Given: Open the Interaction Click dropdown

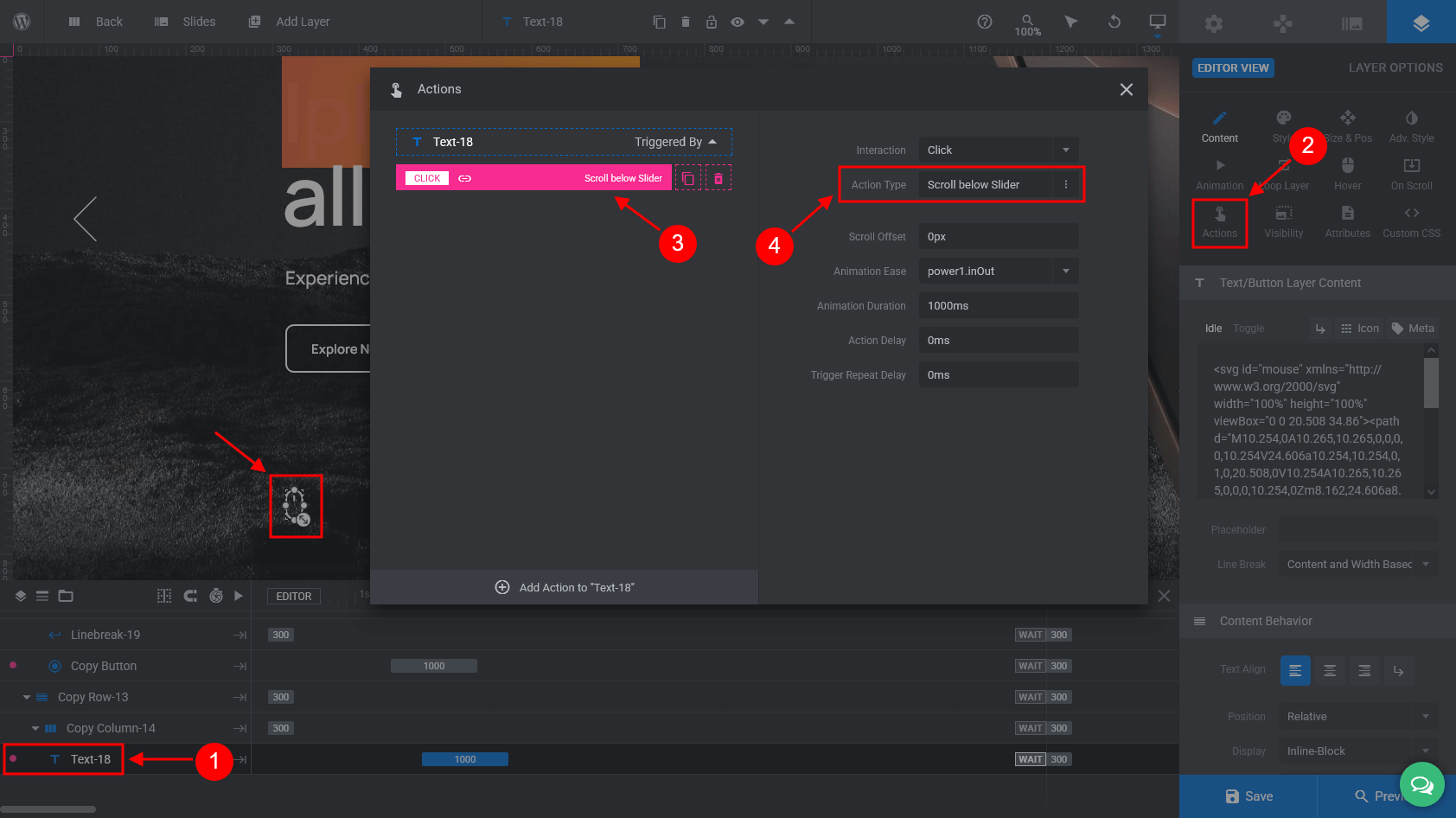Looking at the screenshot, I should [x=999, y=150].
